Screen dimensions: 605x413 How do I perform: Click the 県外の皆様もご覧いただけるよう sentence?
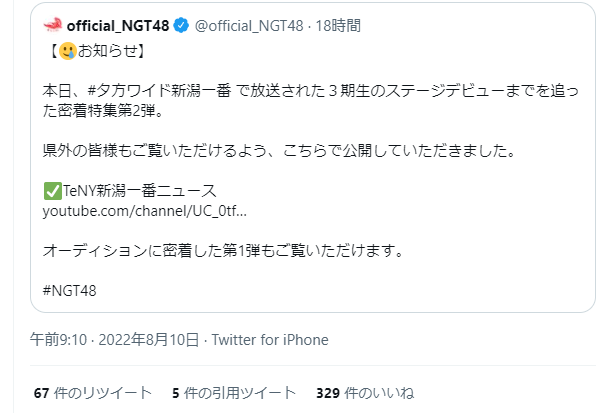[x=279, y=151]
